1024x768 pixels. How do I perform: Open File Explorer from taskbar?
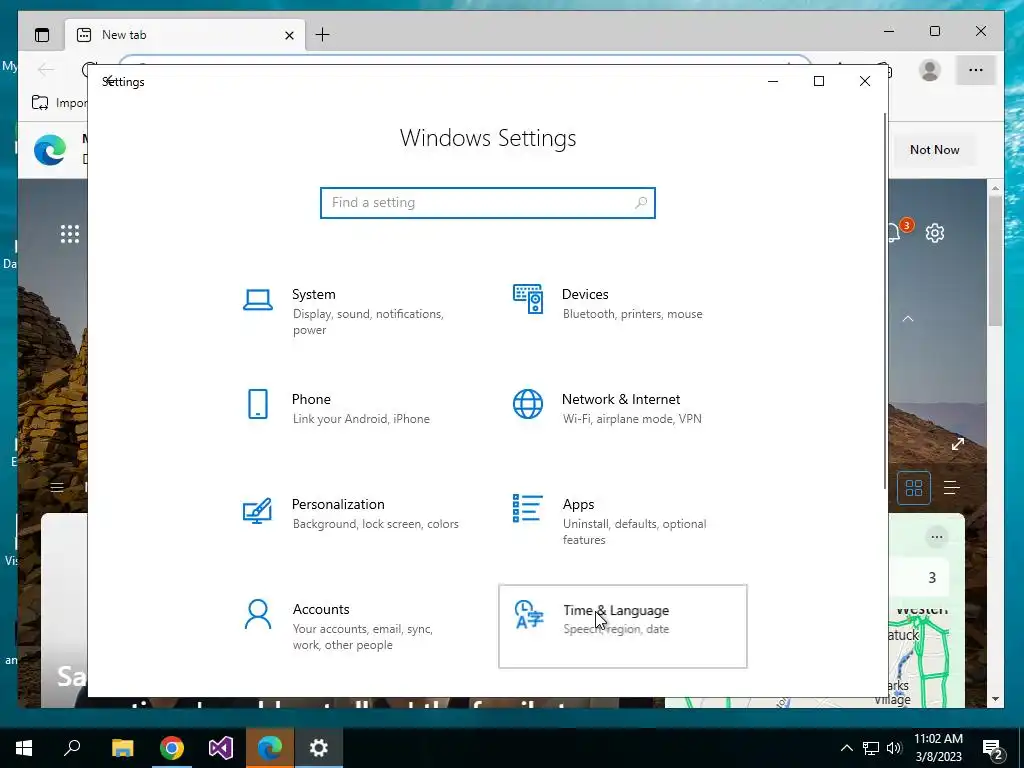[x=122, y=748]
